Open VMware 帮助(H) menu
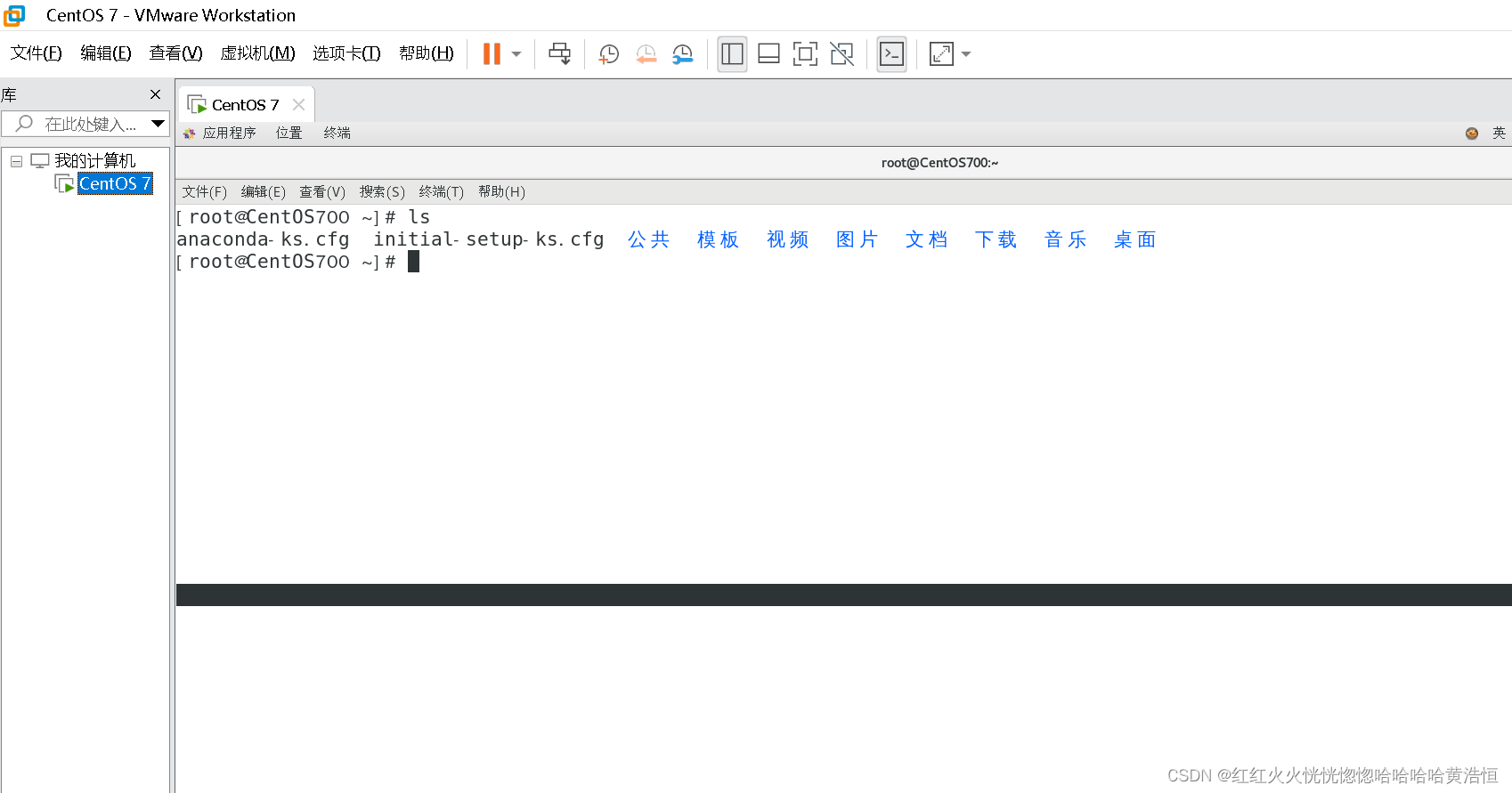1512x793 pixels. point(427,53)
